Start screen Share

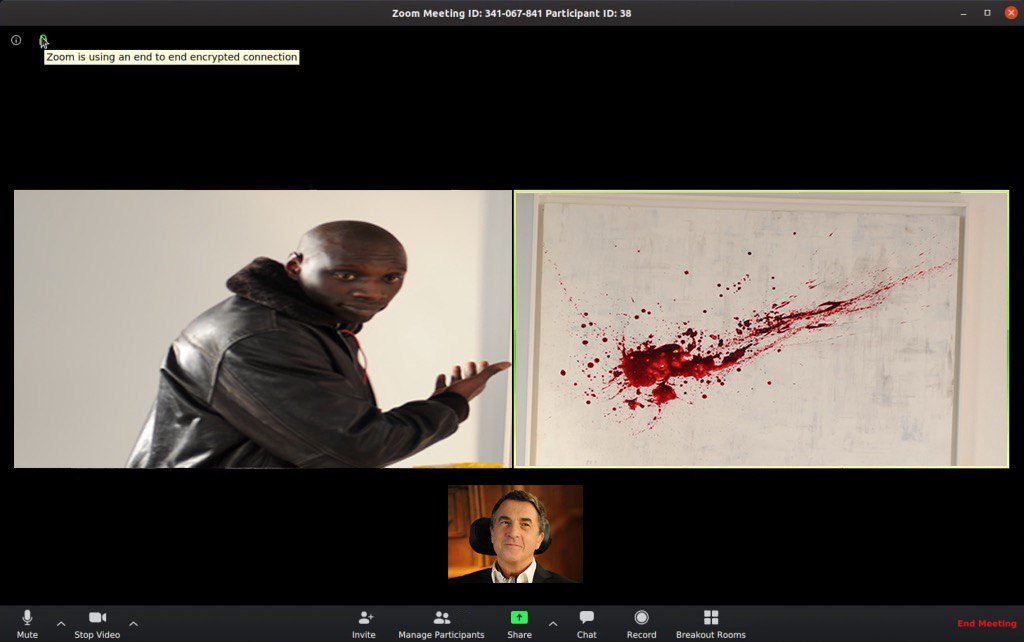pos(519,624)
